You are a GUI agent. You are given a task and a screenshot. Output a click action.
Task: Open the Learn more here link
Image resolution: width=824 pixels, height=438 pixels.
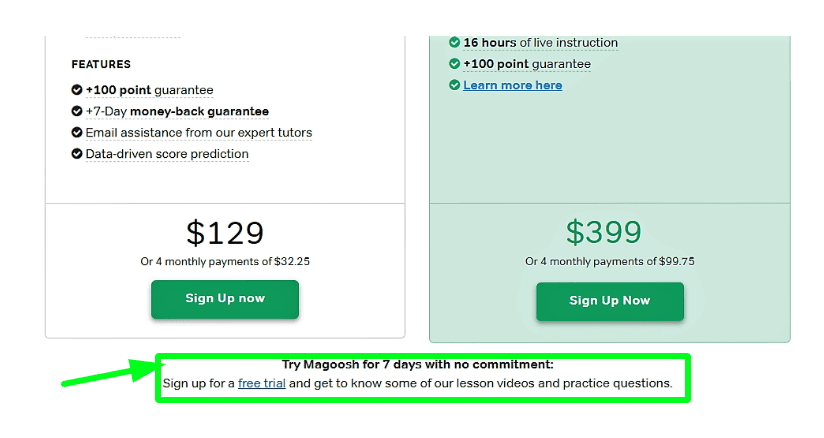point(512,86)
